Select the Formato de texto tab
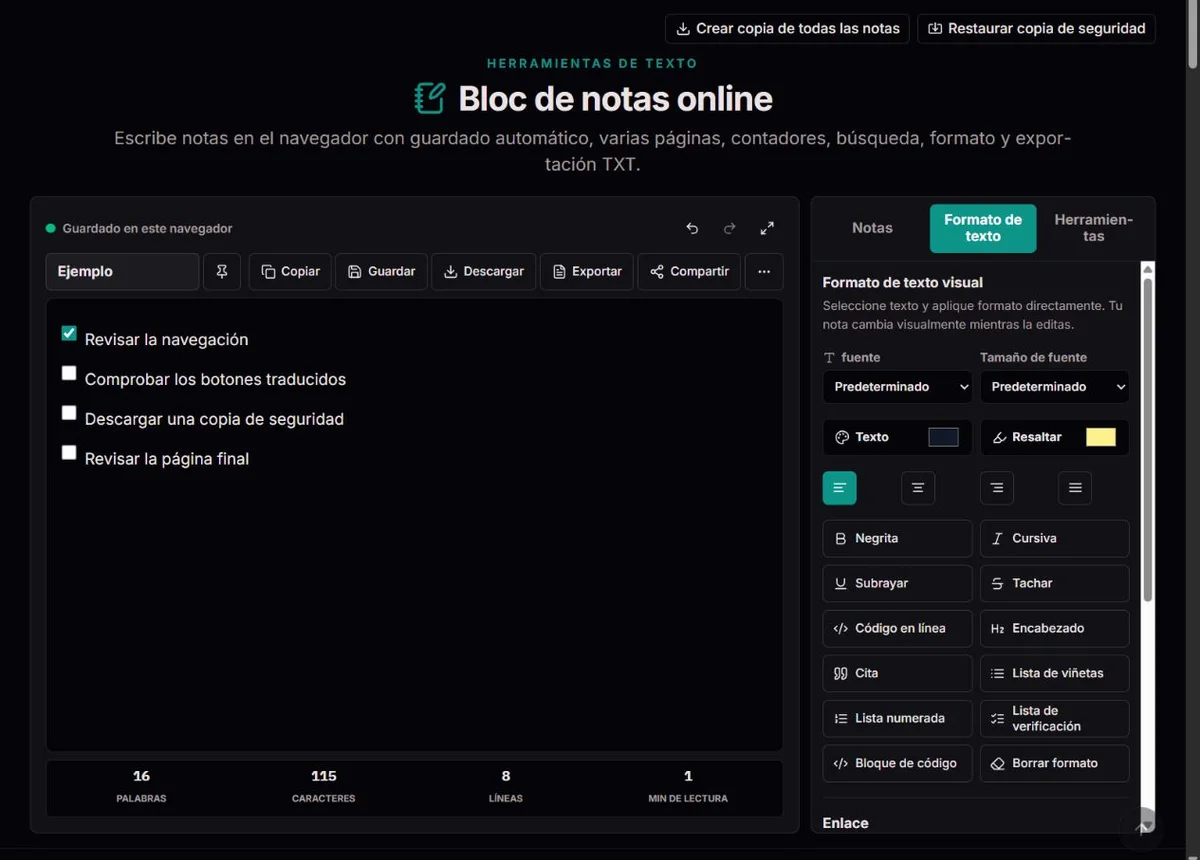 pos(983,228)
